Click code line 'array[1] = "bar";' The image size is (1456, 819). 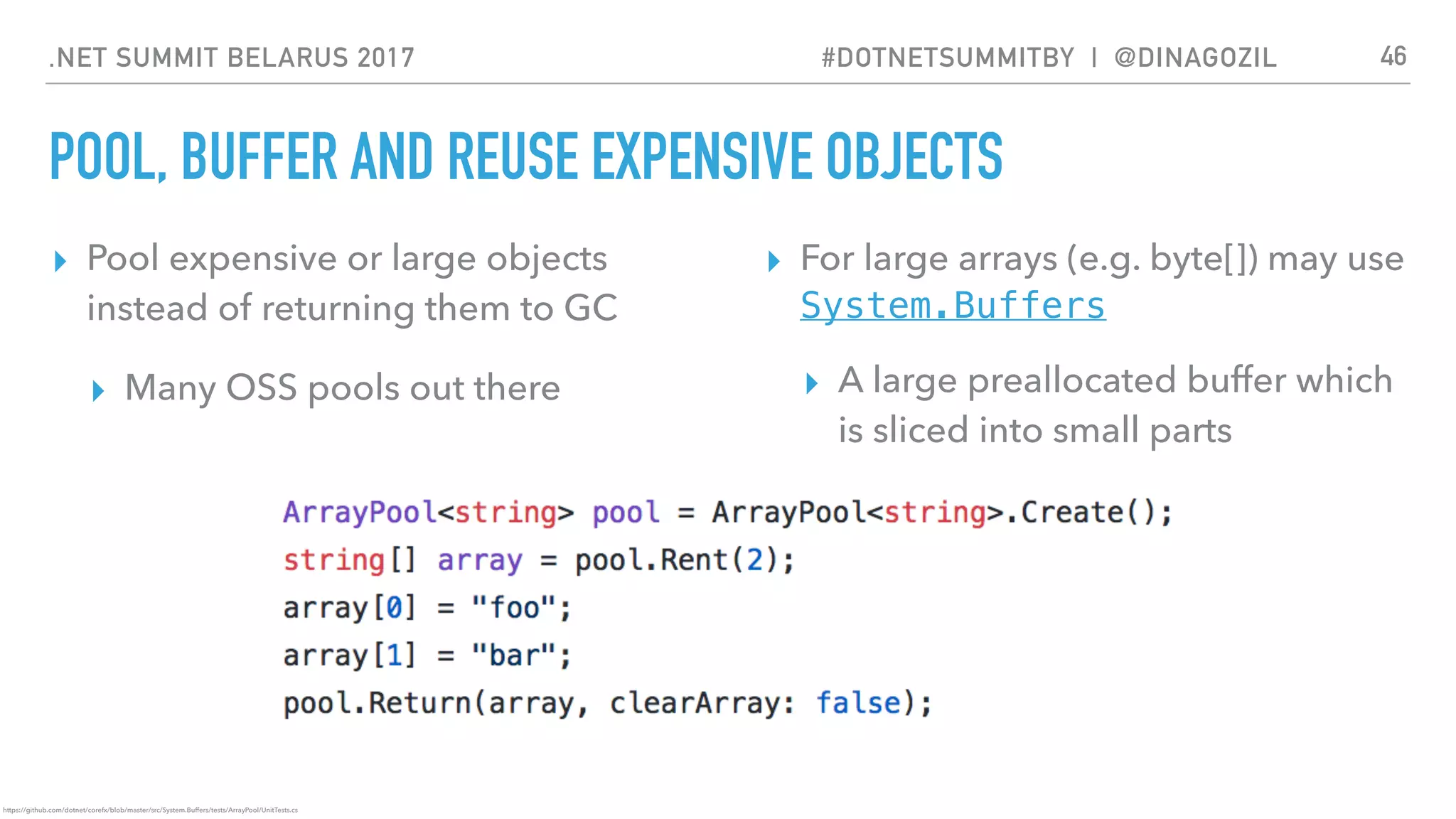click(427, 655)
